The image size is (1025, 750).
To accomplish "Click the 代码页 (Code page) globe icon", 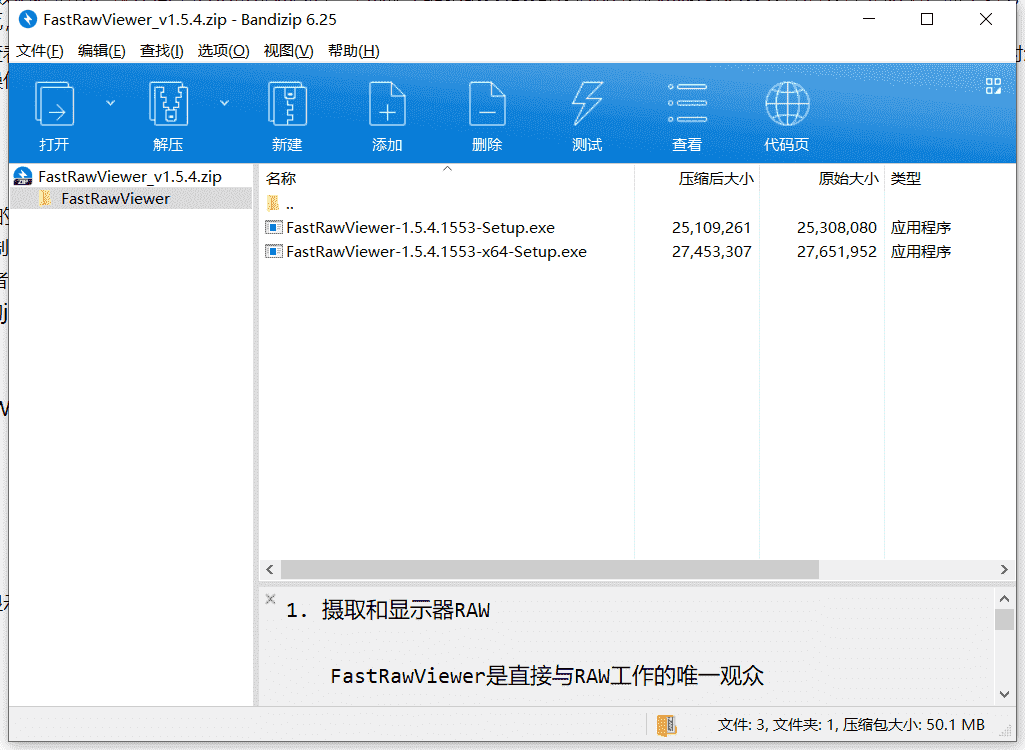I will (x=787, y=103).
